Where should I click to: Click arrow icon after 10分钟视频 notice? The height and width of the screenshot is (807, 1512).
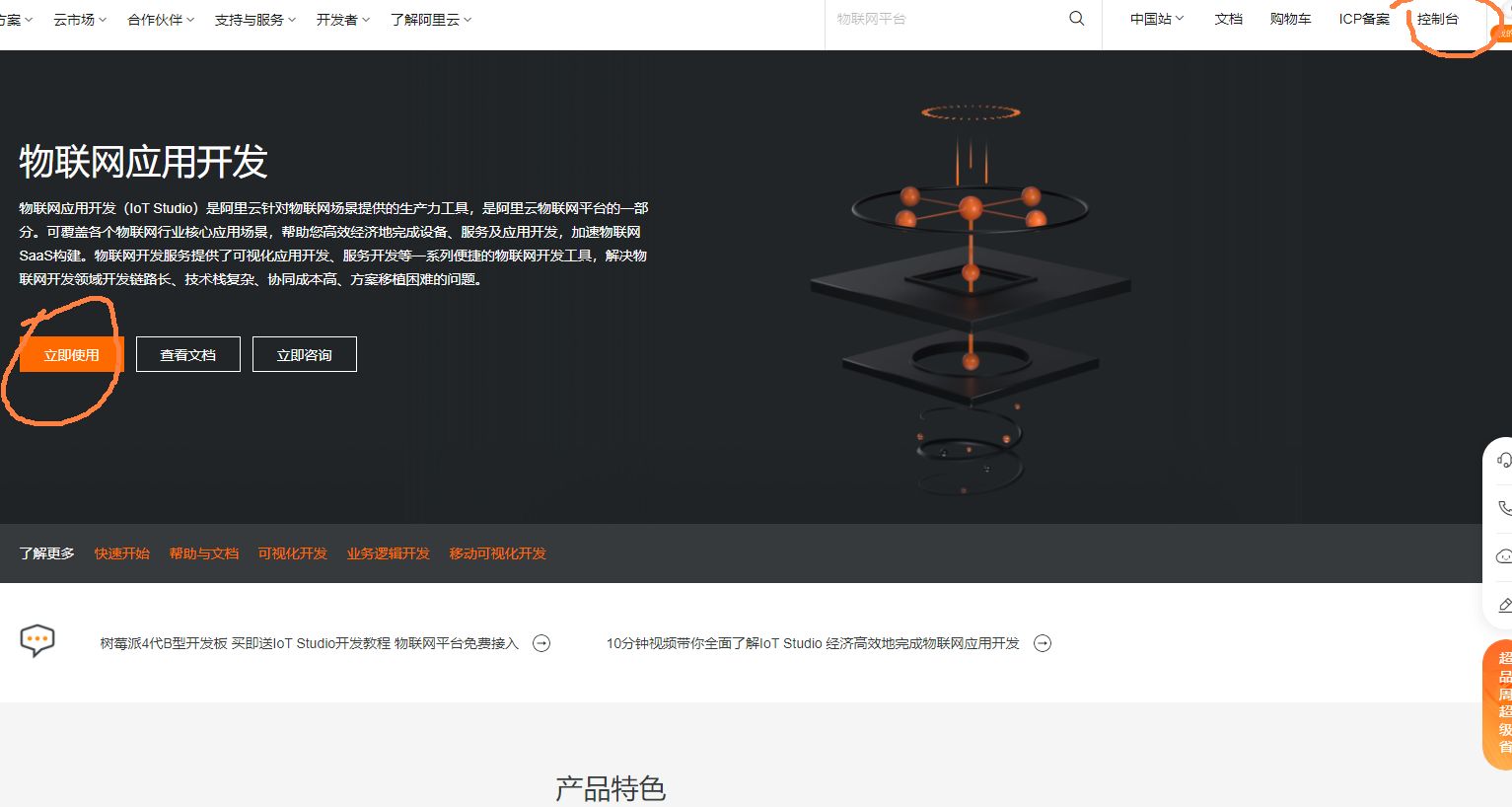point(1043,643)
